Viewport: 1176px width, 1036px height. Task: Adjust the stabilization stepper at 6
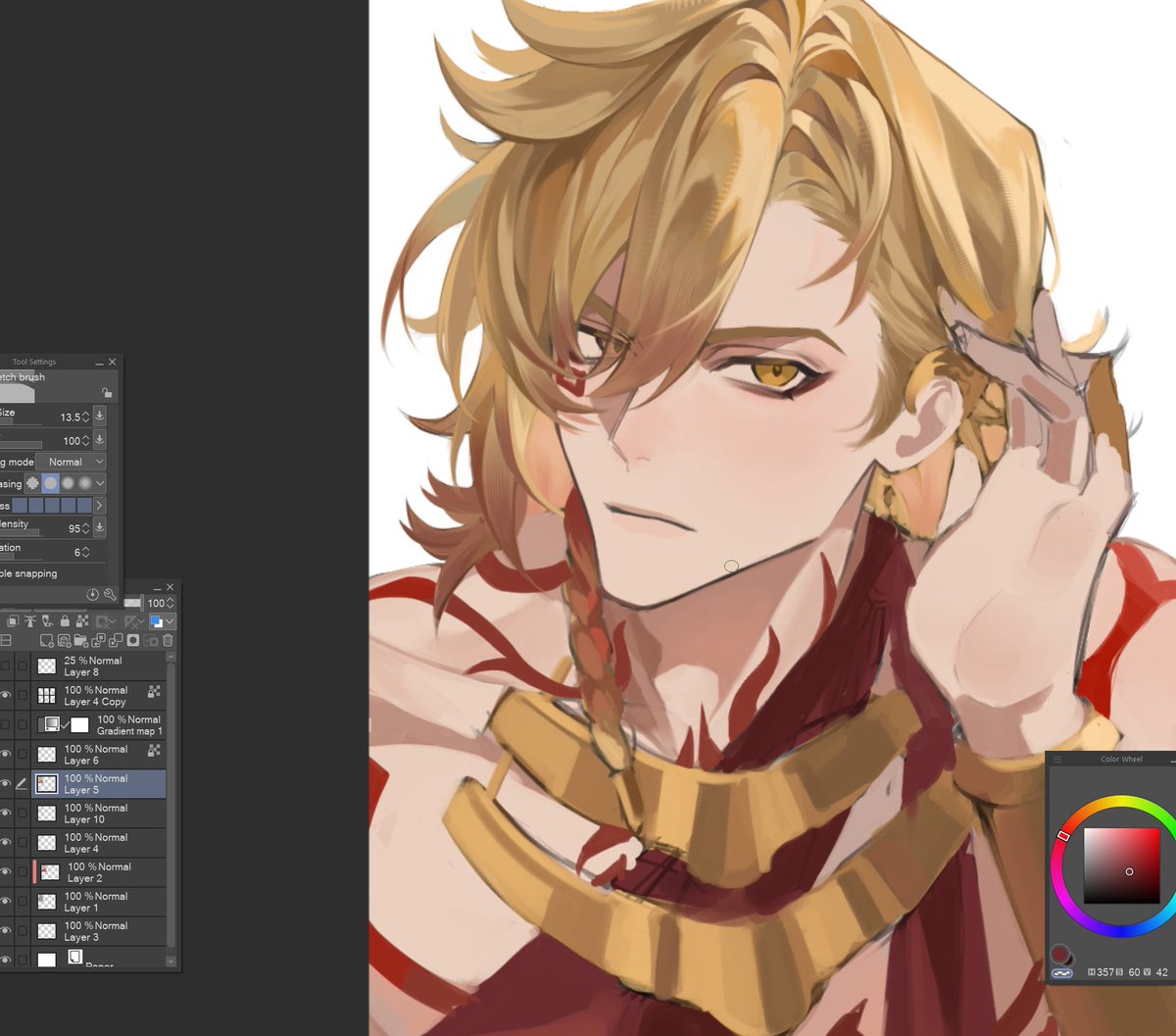(86, 552)
